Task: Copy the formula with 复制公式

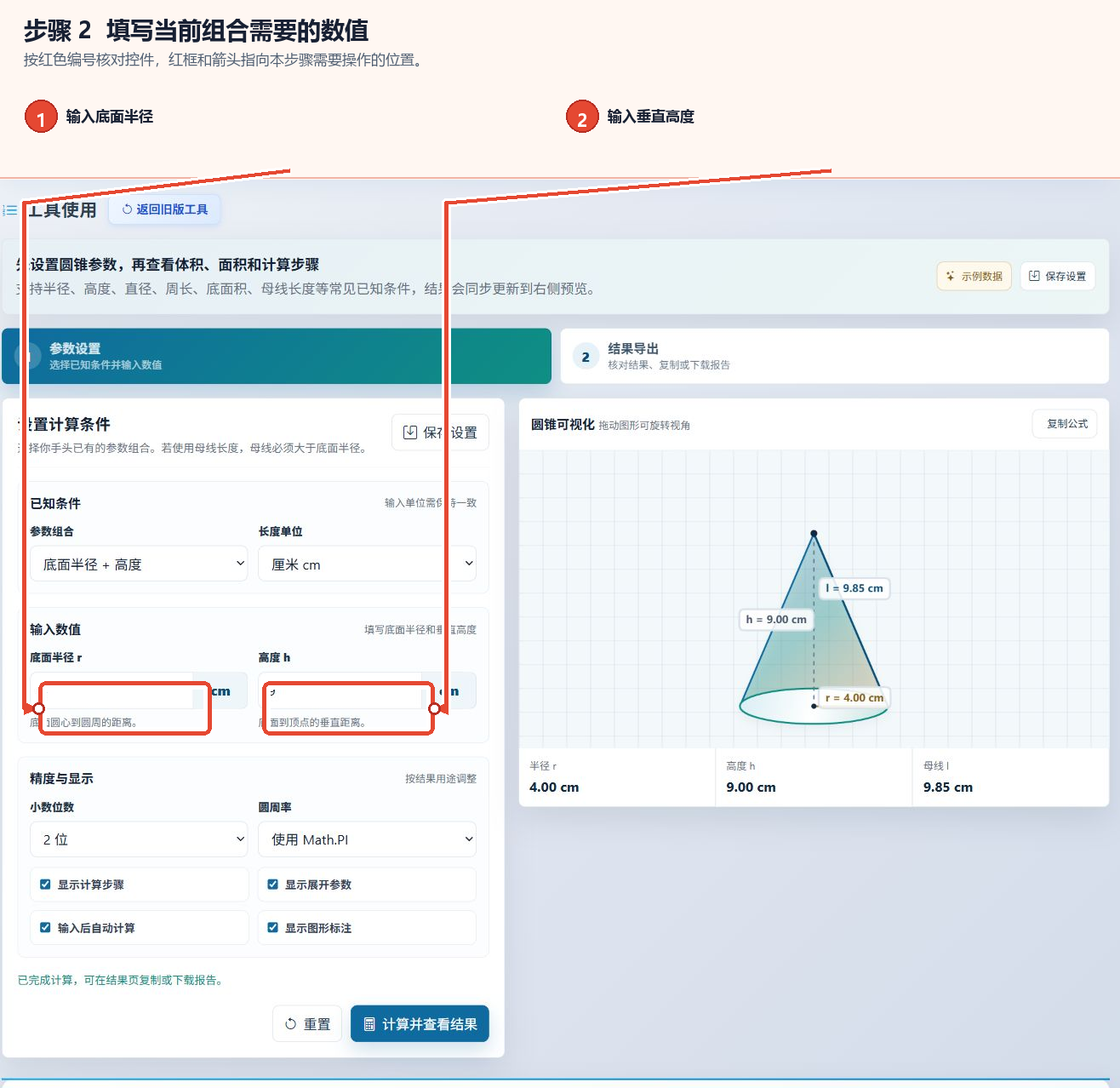Action: [x=1066, y=424]
